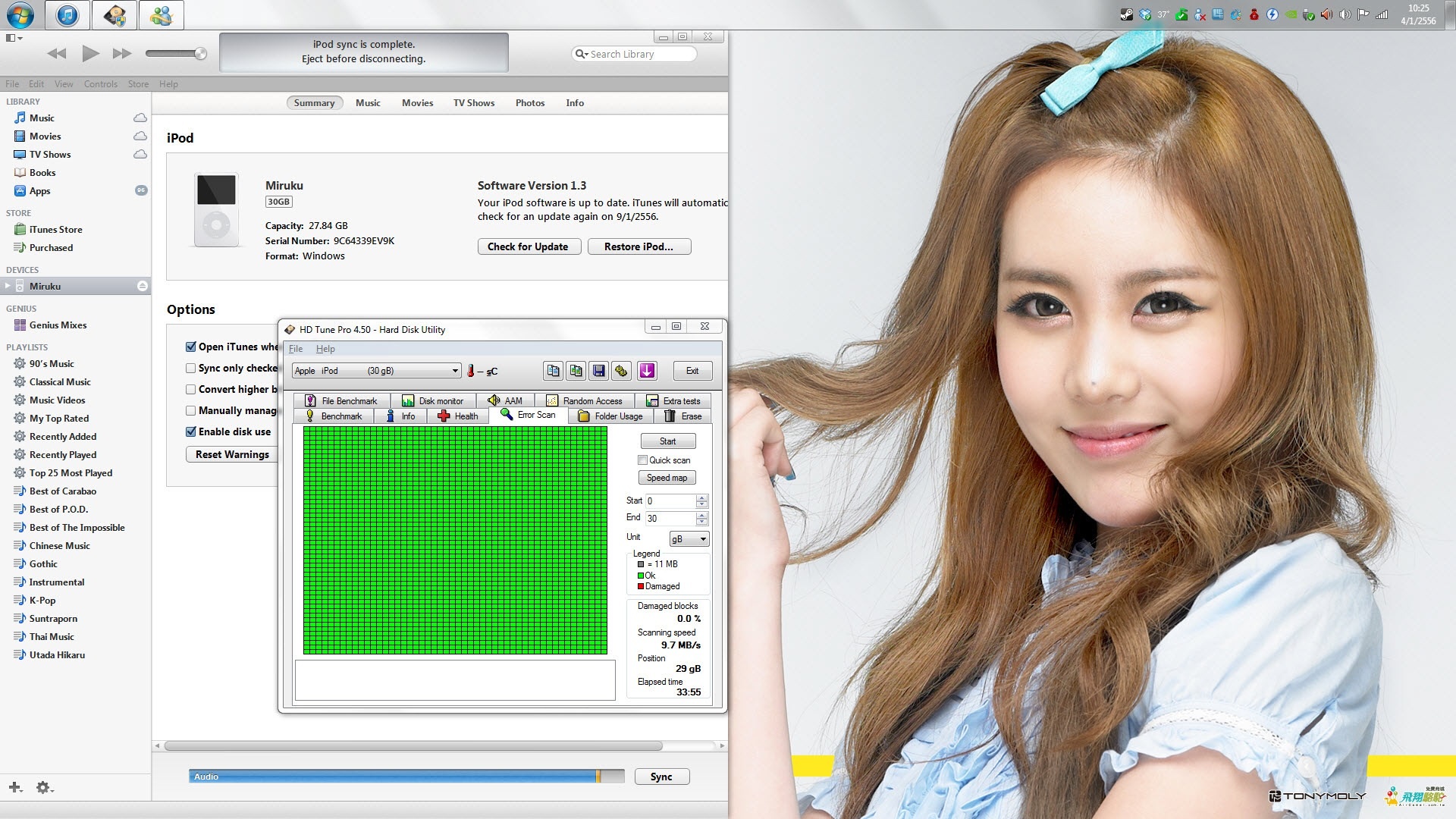The height and width of the screenshot is (819, 1456).
Task: Open the gear actions menu at bottom-left
Action: click(44, 787)
